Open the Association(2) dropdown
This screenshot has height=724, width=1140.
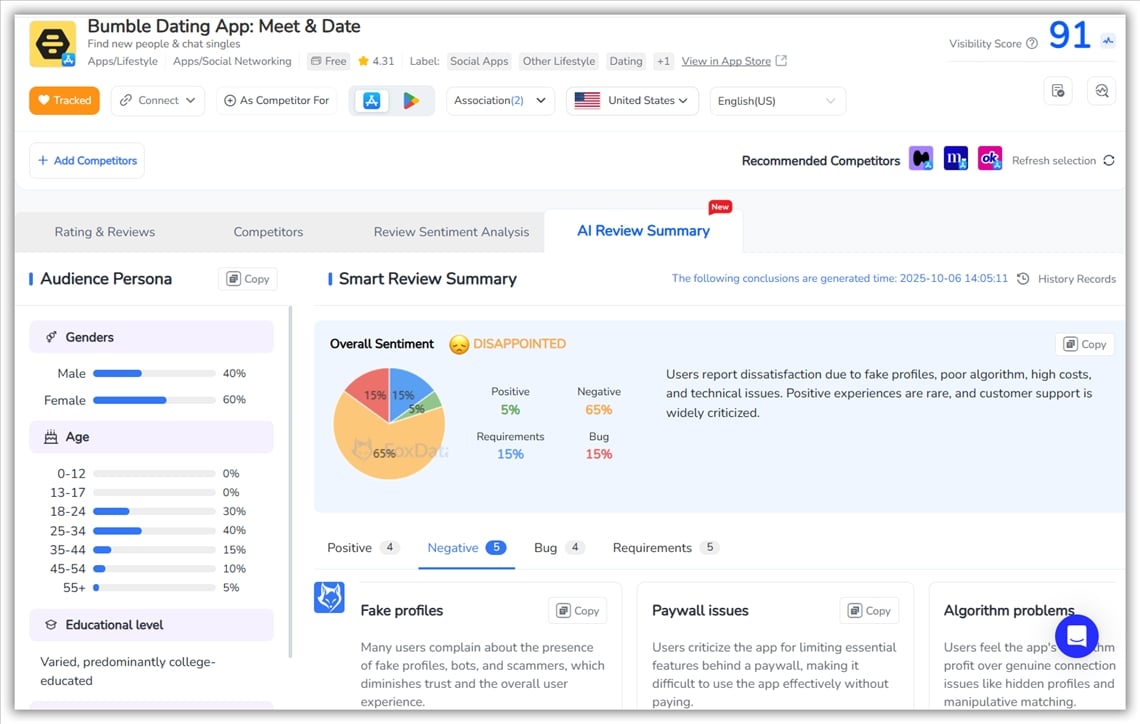point(500,100)
